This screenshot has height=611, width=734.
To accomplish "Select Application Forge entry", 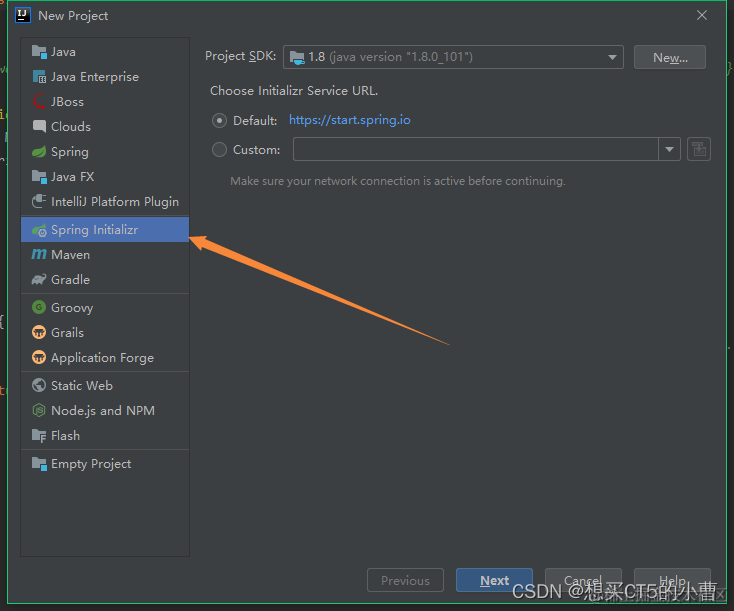I will pyautogui.click(x=105, y=357).
